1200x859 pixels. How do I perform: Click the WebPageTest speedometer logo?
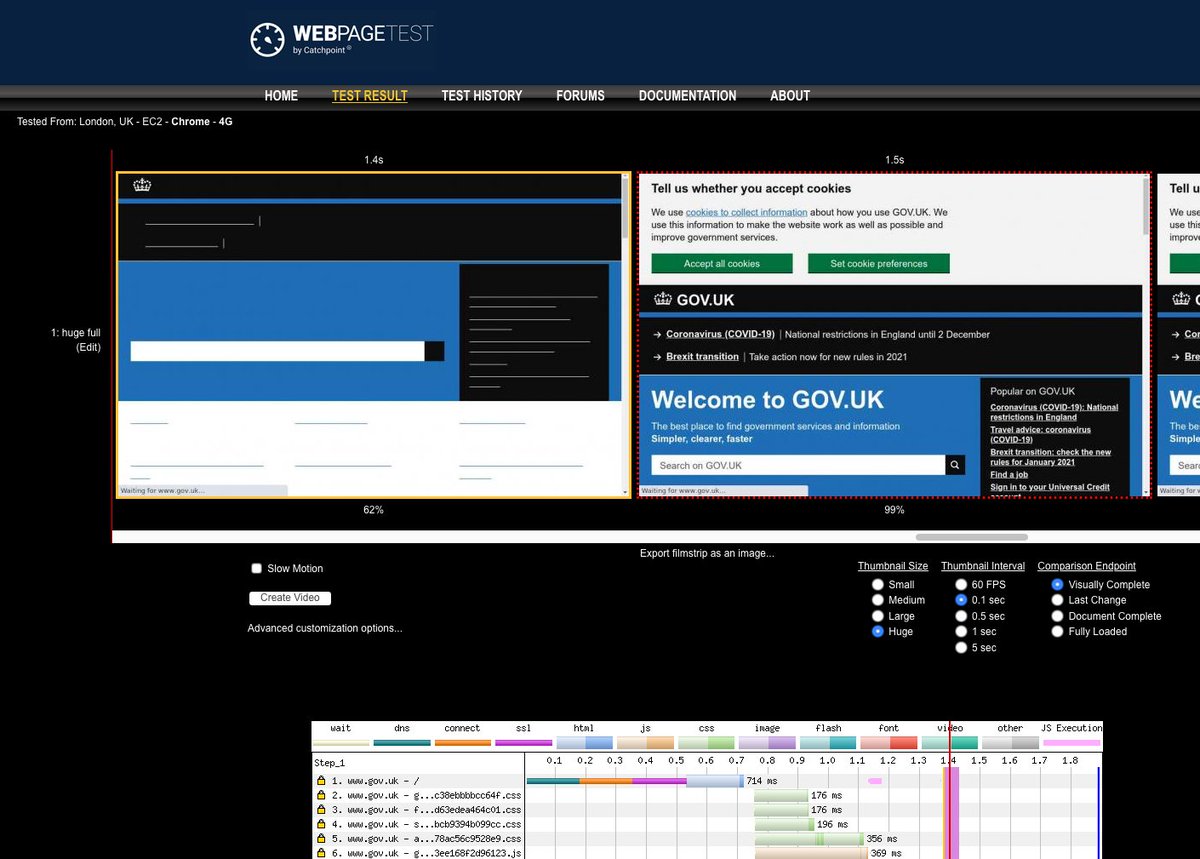pyautogui.click(x=267, y=39)
